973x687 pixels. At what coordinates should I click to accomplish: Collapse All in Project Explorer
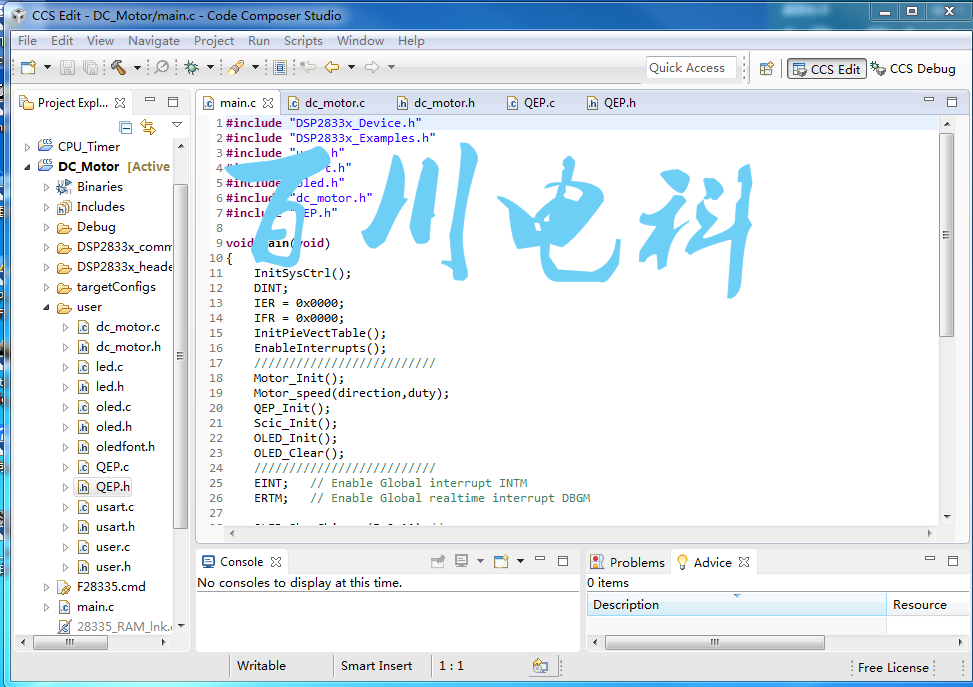(x=125, y=127)
